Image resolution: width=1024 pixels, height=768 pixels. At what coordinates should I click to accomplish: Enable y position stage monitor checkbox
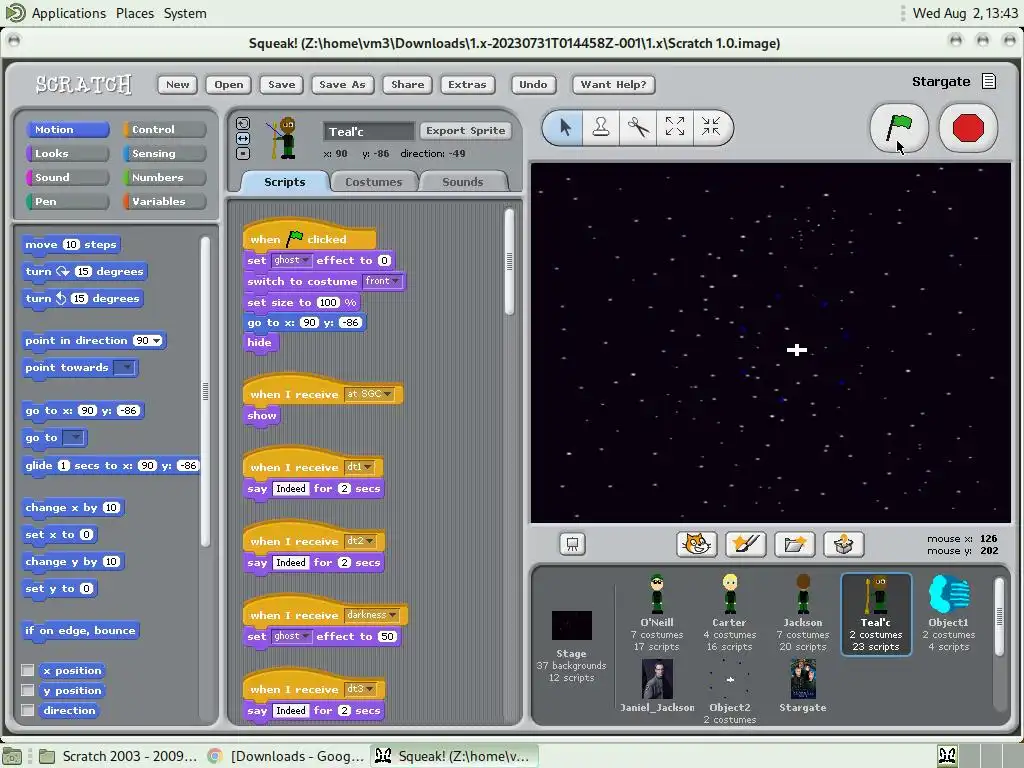point(27,690)
